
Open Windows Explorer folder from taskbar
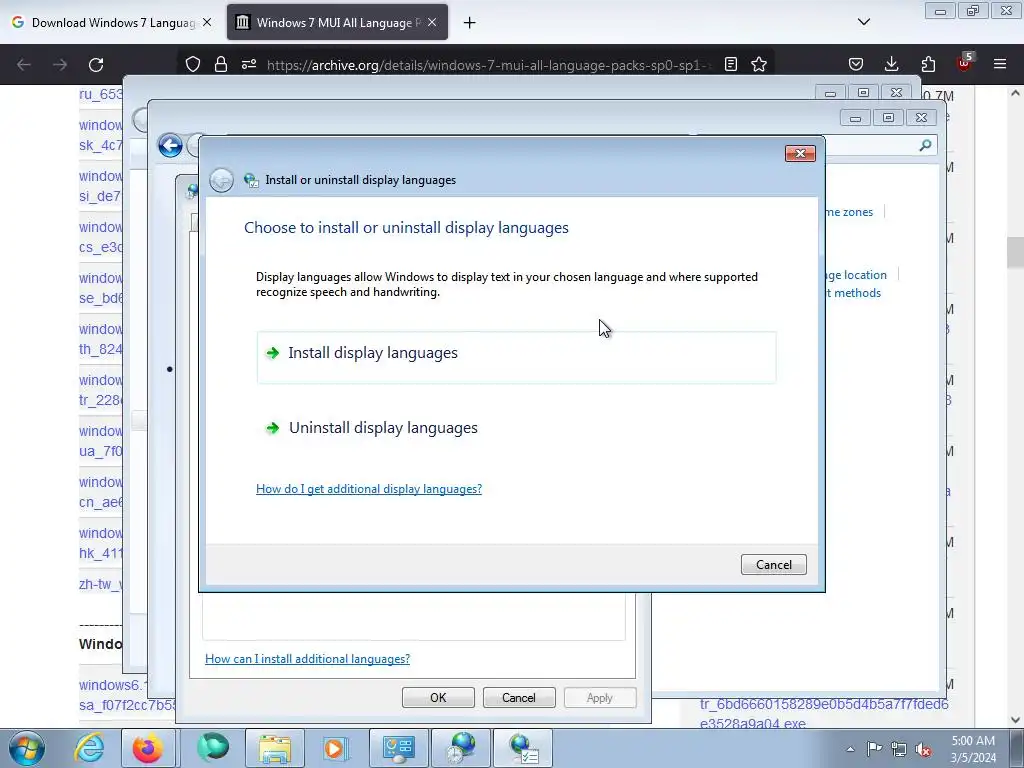275,748
